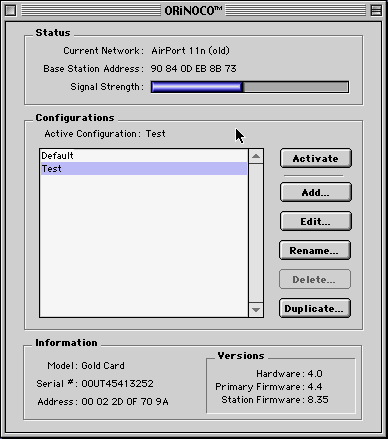Viewport: 388px width, 439px height.
Task: Click the Model: Gold Card text
Action: (86, 366)
